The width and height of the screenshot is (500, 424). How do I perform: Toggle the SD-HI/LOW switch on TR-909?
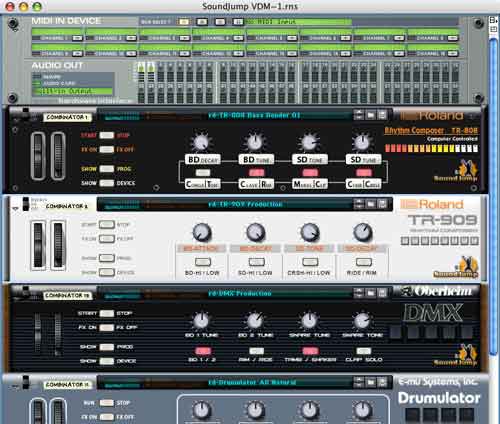pyautogui.click(x=257, y=262)
